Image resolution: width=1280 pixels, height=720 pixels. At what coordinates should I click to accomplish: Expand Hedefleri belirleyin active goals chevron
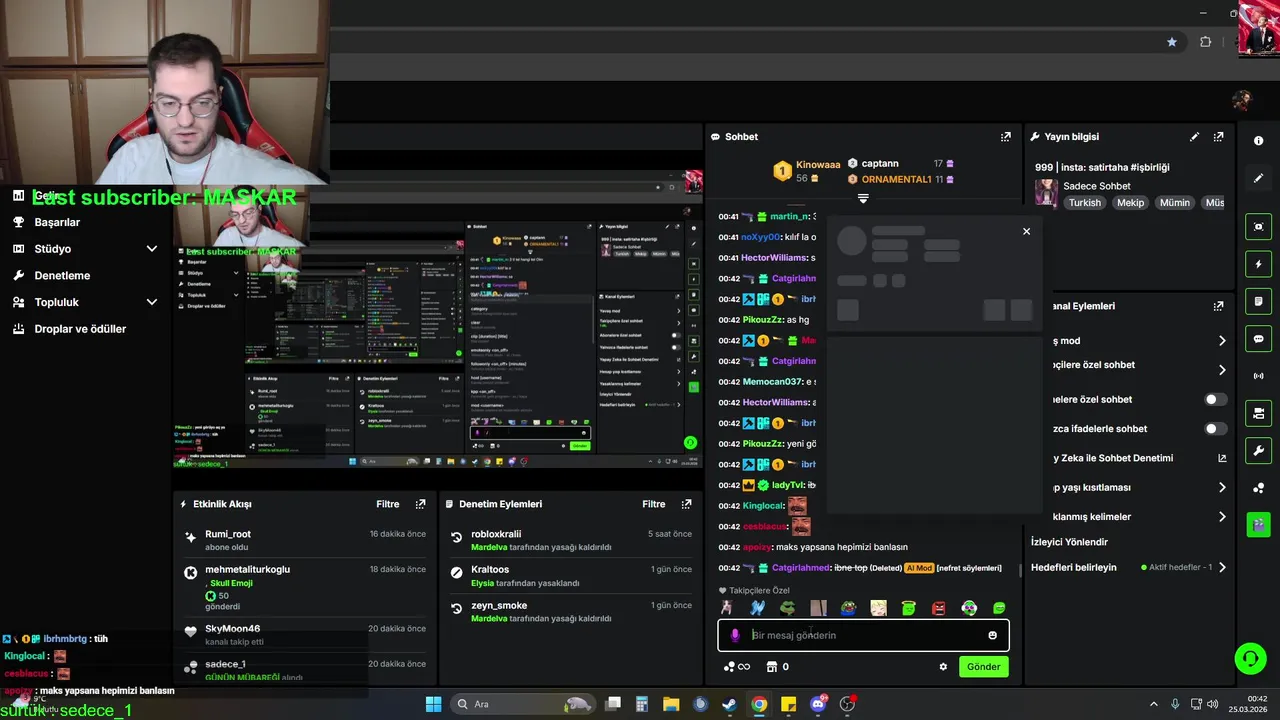(1222, 567)
